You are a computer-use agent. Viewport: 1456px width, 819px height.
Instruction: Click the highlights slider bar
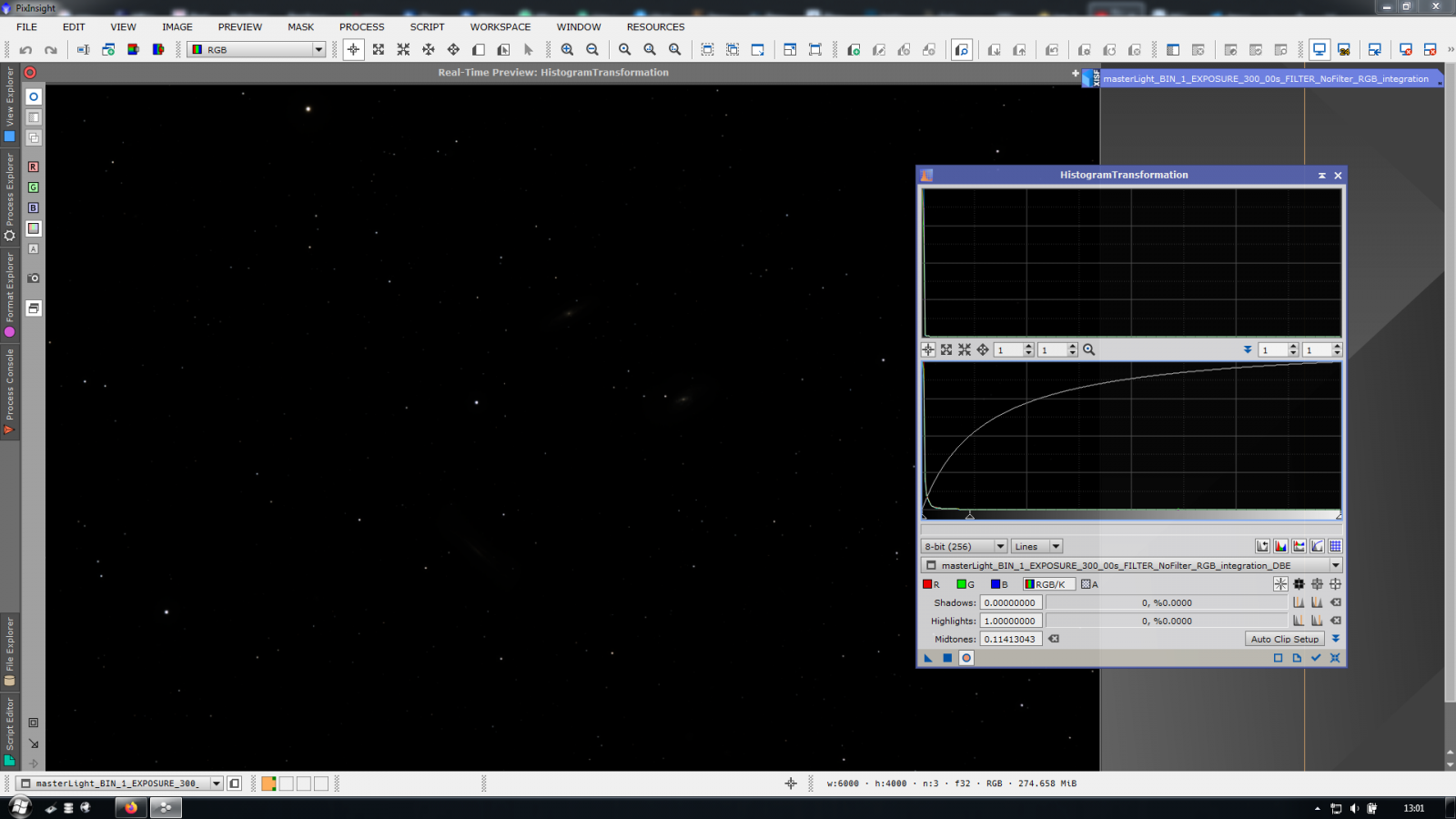(1167, 621)
